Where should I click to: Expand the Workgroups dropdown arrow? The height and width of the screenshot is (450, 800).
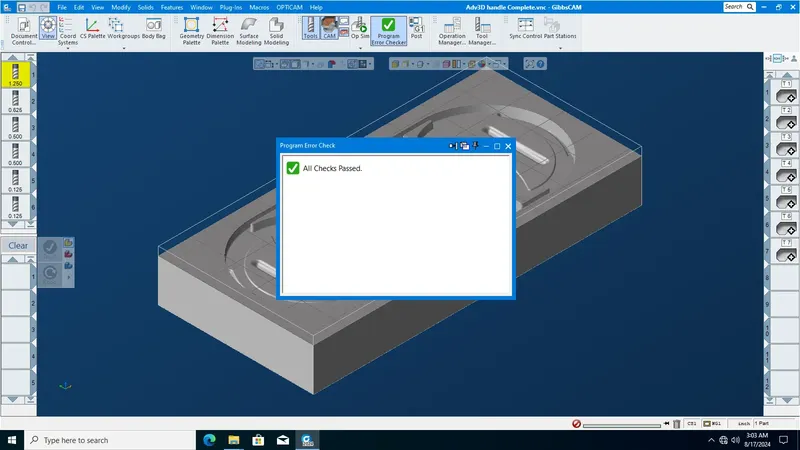[124, 48]
